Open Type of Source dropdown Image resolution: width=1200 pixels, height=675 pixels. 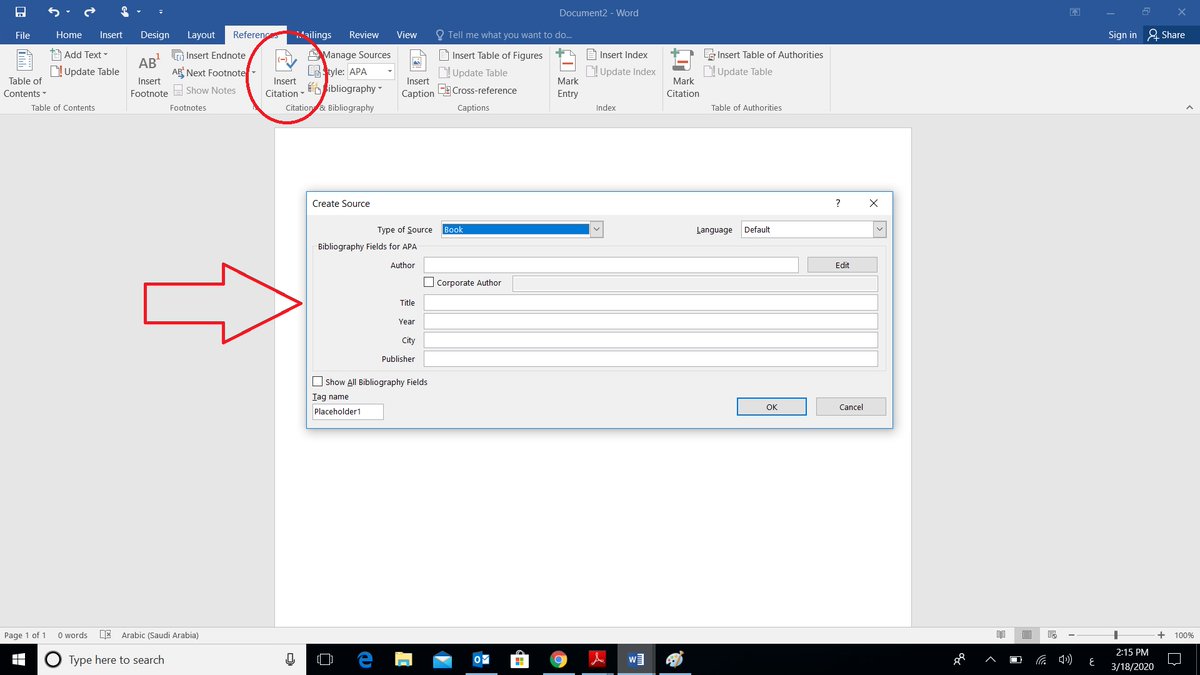click(x=596, y=229)
